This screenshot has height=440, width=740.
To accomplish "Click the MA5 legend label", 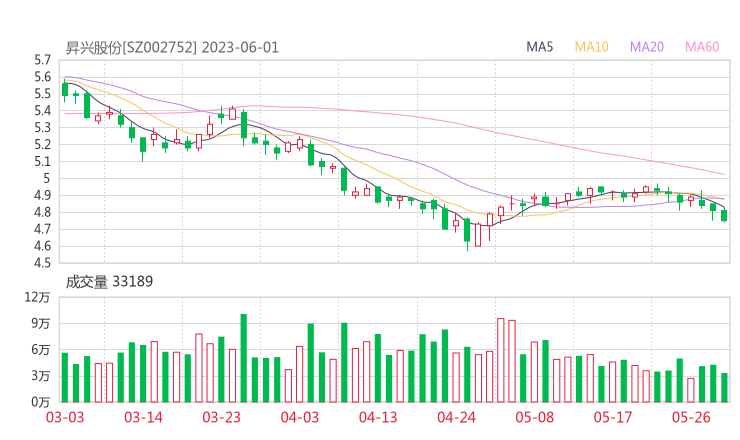I will (539, 47).
